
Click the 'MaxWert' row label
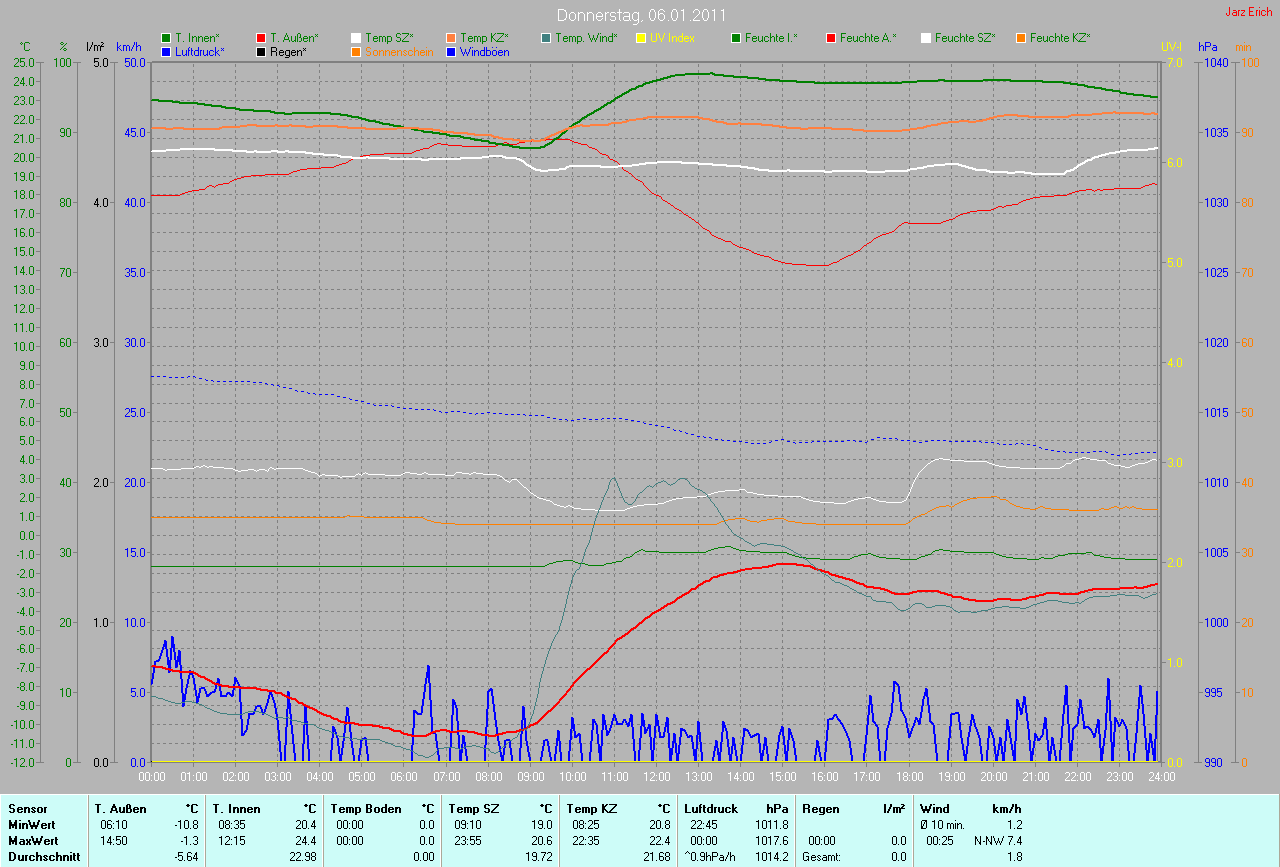[34, 841]
